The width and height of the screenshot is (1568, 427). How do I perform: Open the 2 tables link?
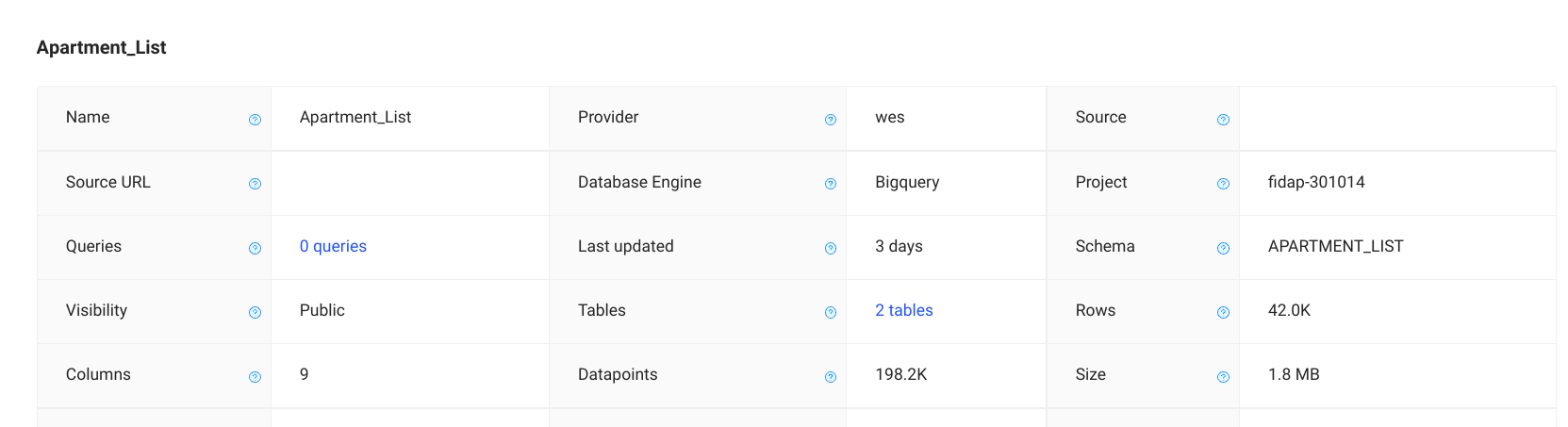[903, 310]
